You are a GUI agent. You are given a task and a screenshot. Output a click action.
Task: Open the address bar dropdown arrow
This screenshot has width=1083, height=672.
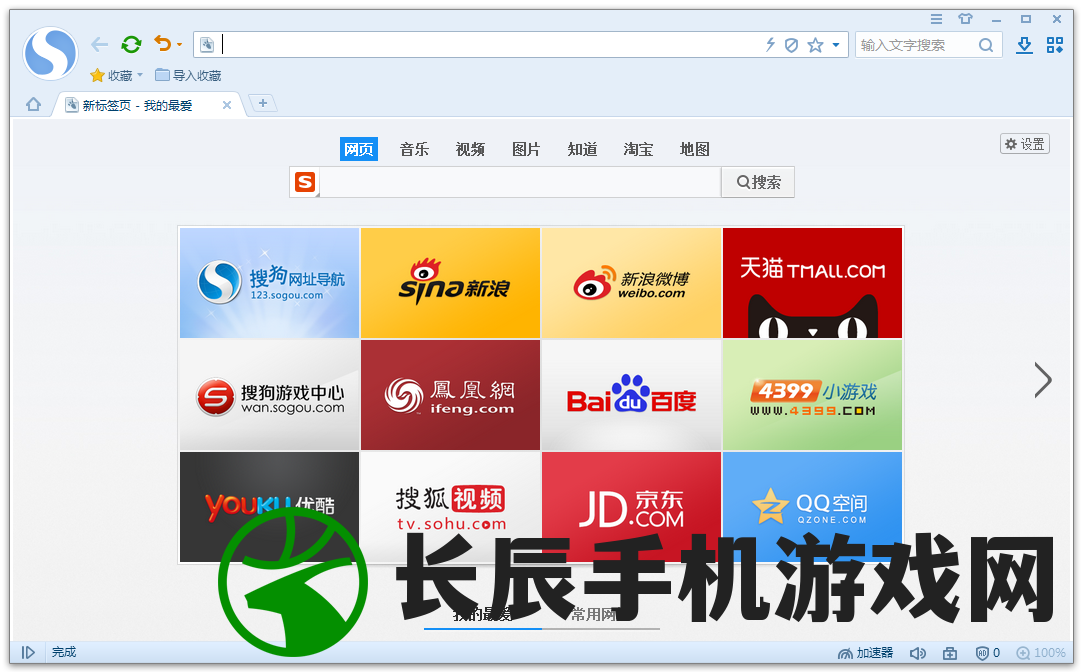click(836, 45)
